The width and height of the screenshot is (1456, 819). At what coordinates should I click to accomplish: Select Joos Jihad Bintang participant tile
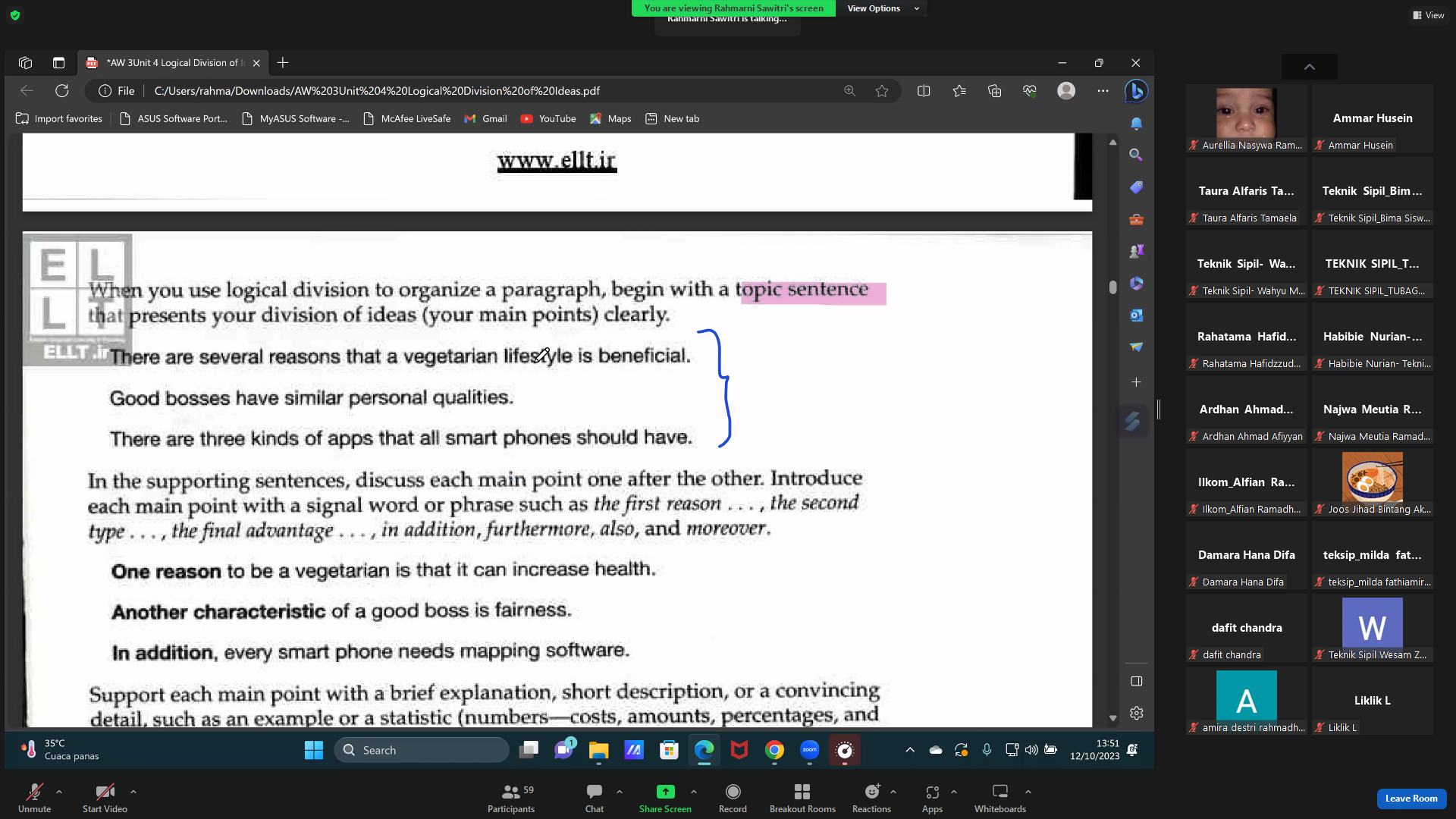click(1373, 483)
